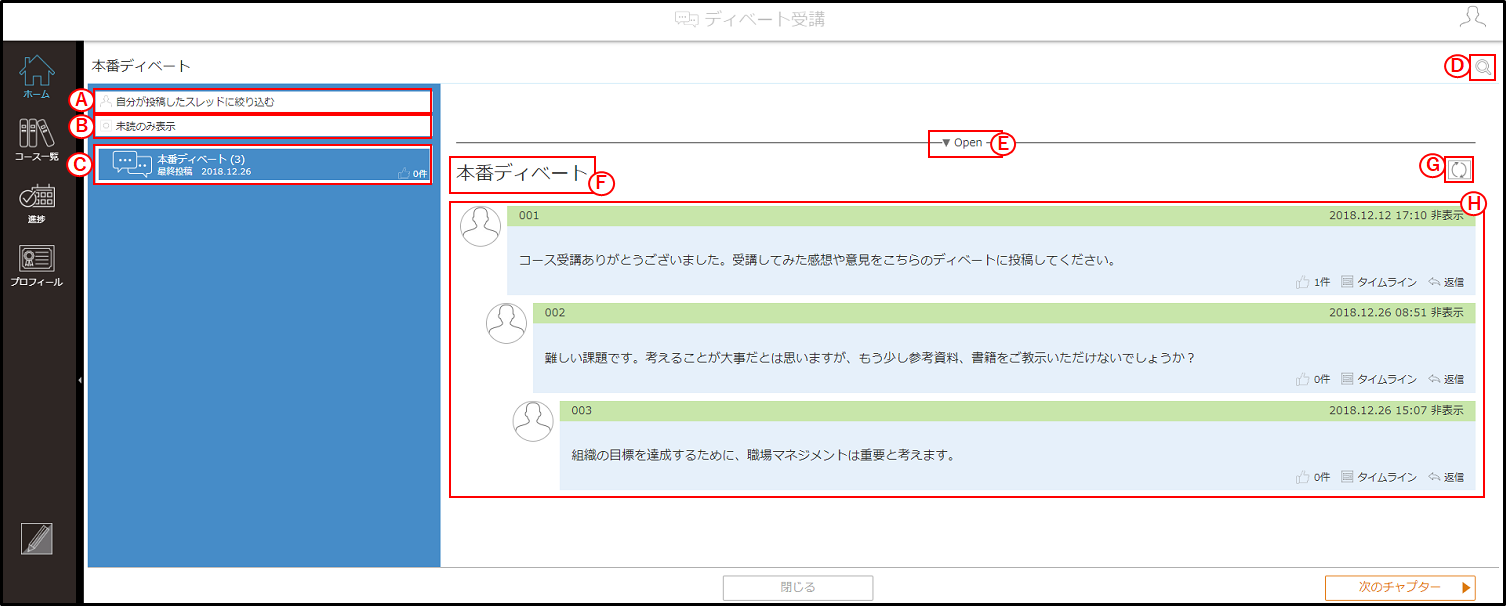Hide post 002 via 非表示
This screenshot has width=1506, height=606.
1447,313
